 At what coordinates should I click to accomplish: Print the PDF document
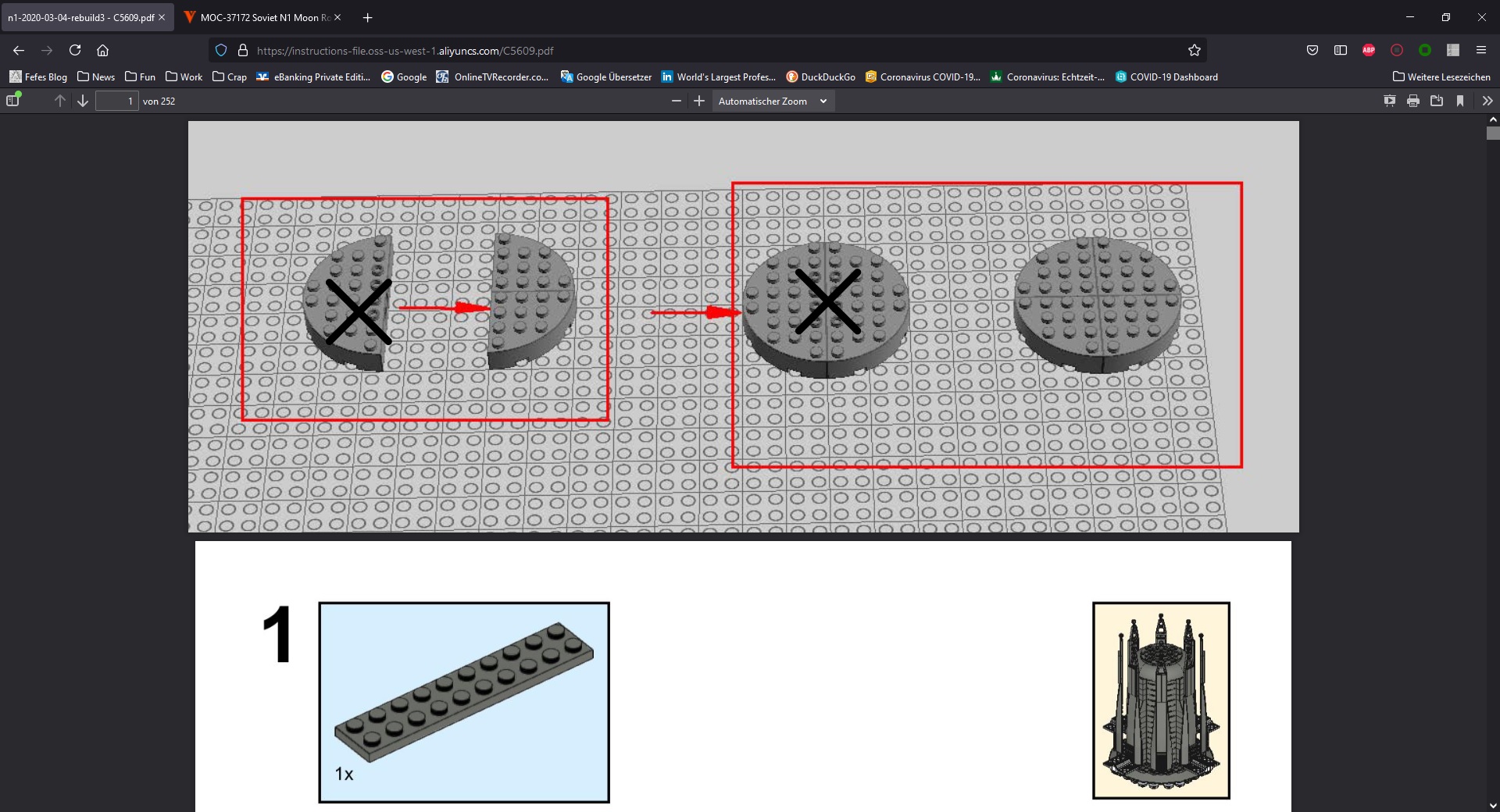point(1412,101)
